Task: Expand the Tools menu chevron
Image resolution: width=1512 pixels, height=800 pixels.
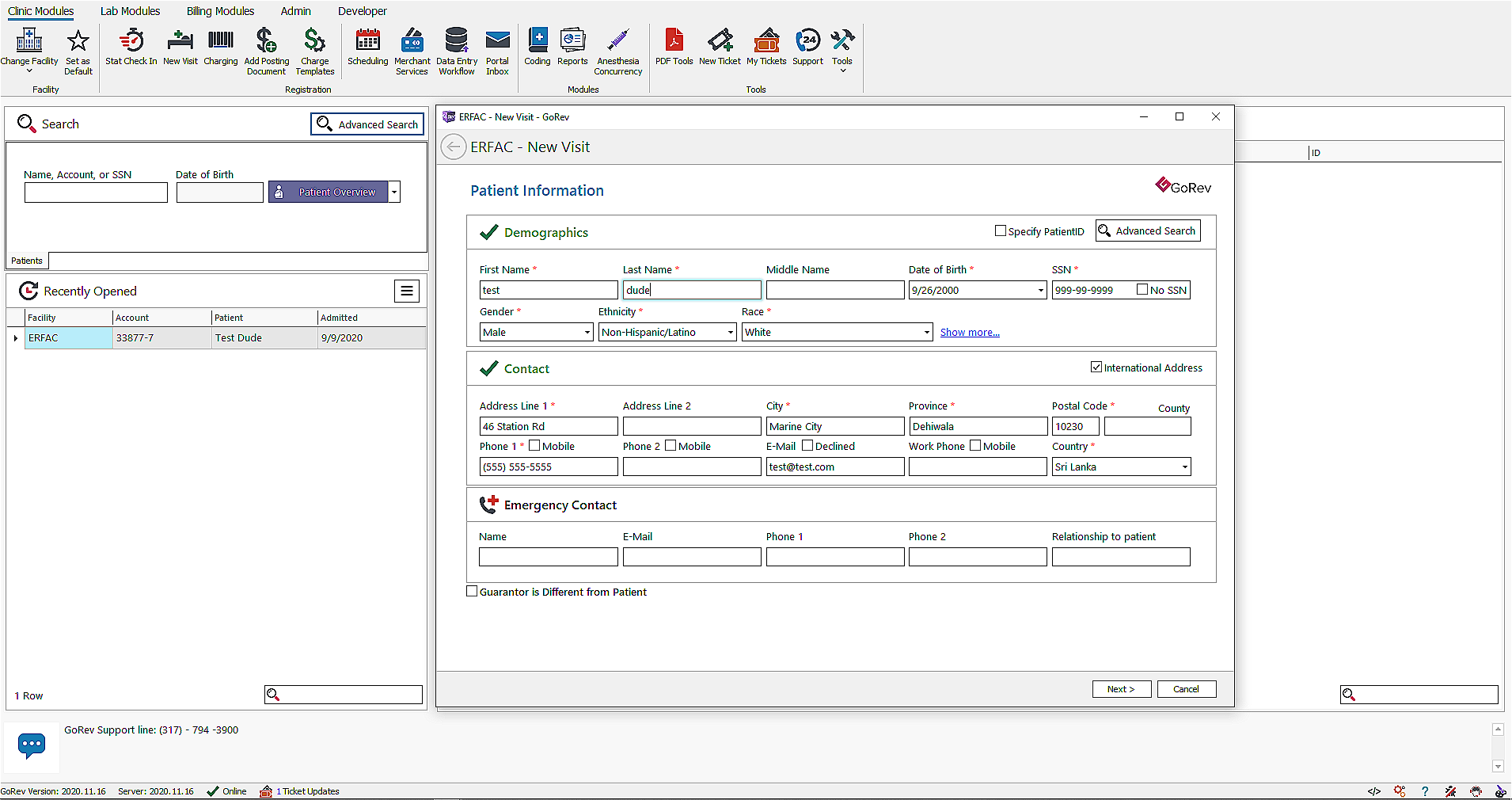Action: [843, 71]
